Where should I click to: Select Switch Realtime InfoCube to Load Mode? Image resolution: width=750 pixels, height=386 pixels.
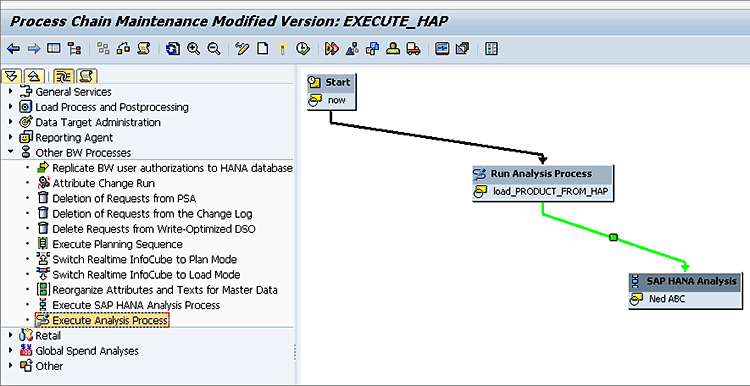(x=146, y=275)
